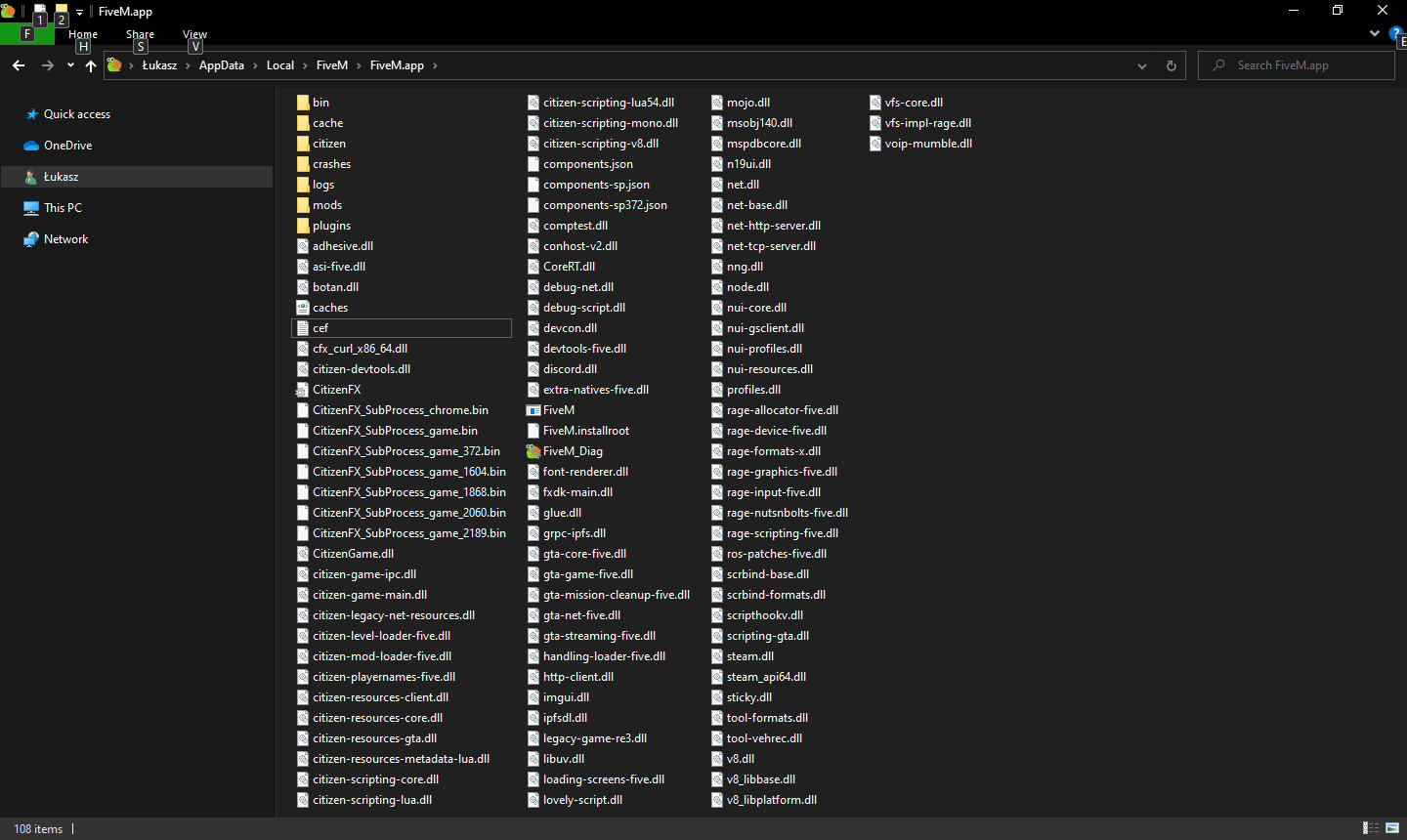Refresh the current folder view
1407x840 pixels.
click(1172, 65)
